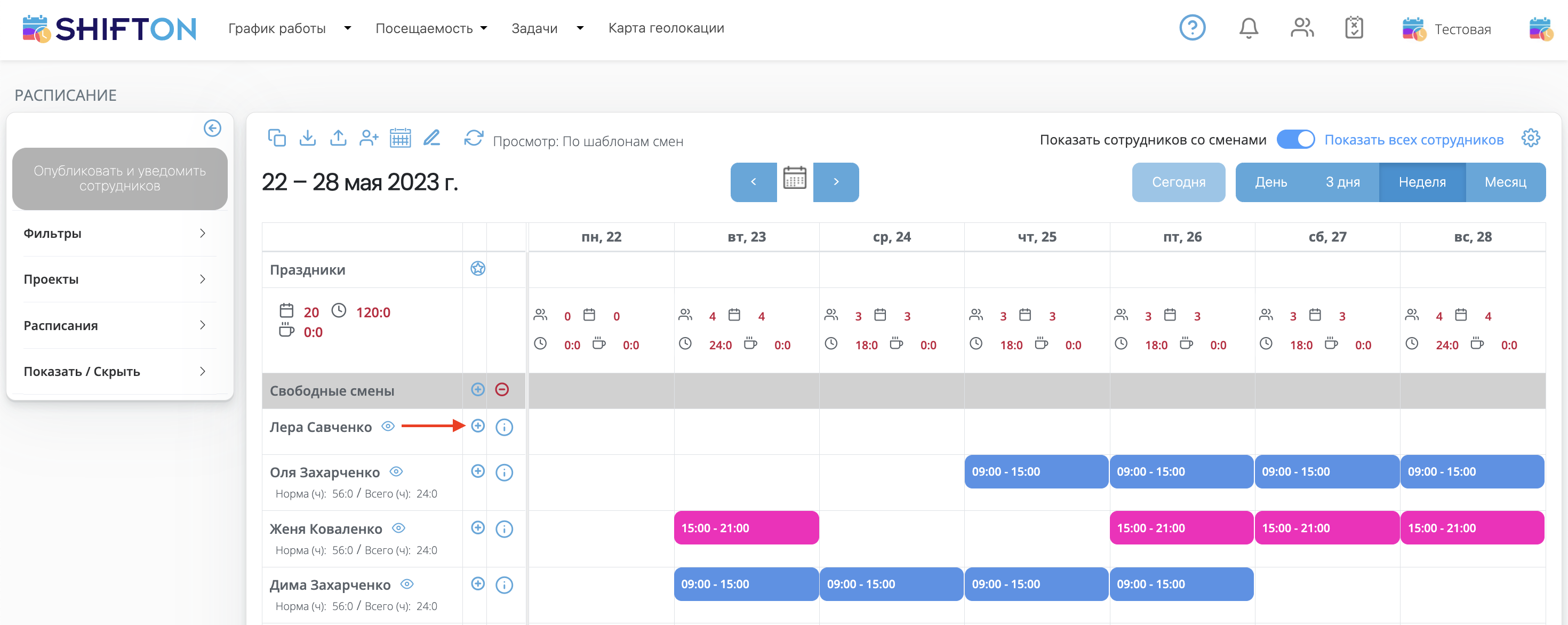The image size is (1568, 625).
Task: Open schedule settings gear icon
Action: [x=1530, y=138]
